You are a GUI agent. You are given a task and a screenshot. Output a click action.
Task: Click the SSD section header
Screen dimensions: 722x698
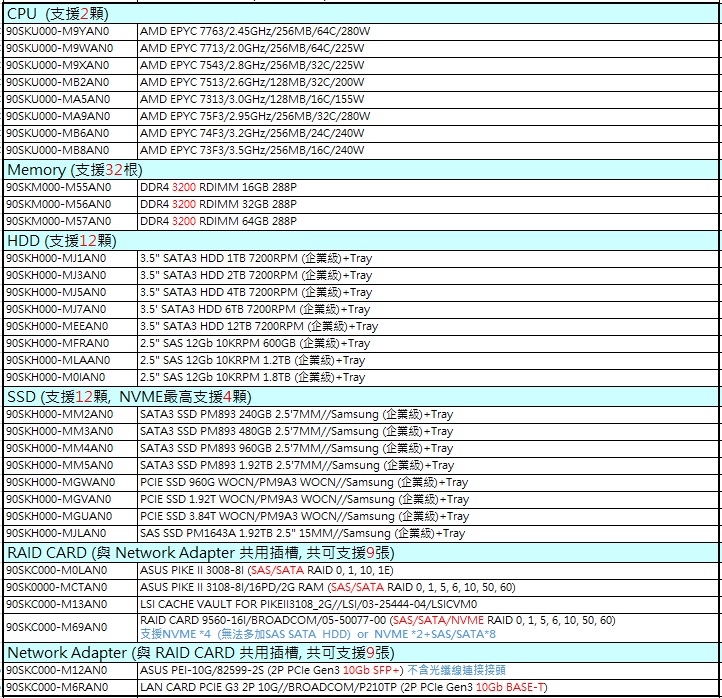pyautogui.click(x=361, y=397)
